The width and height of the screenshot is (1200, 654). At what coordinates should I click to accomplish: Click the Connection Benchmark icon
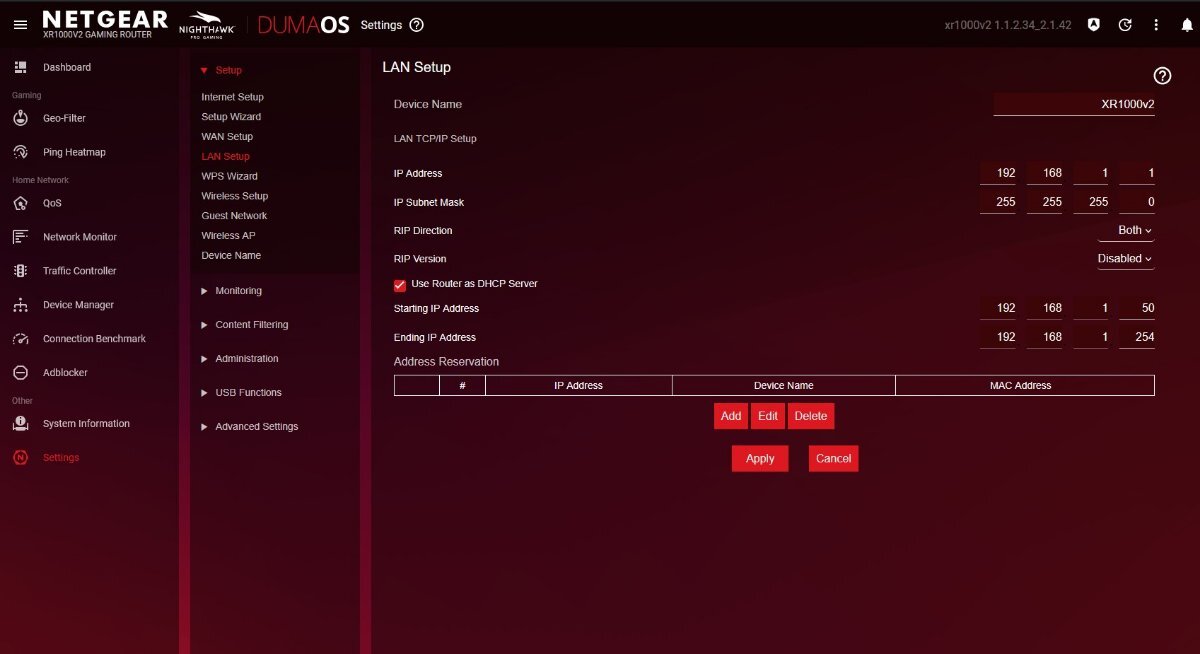tap(20, 339)
